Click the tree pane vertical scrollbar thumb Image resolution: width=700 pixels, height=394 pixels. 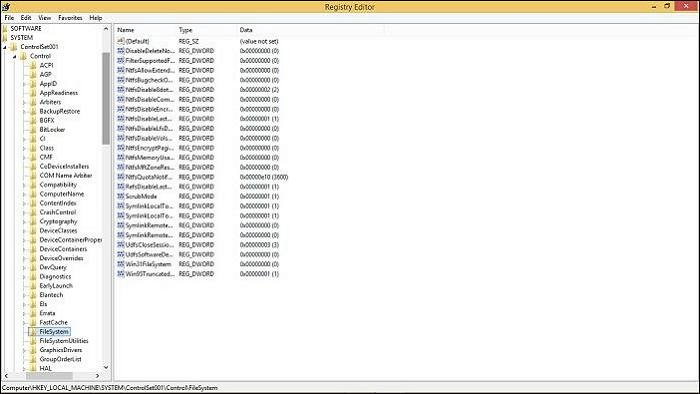point(106,98)
